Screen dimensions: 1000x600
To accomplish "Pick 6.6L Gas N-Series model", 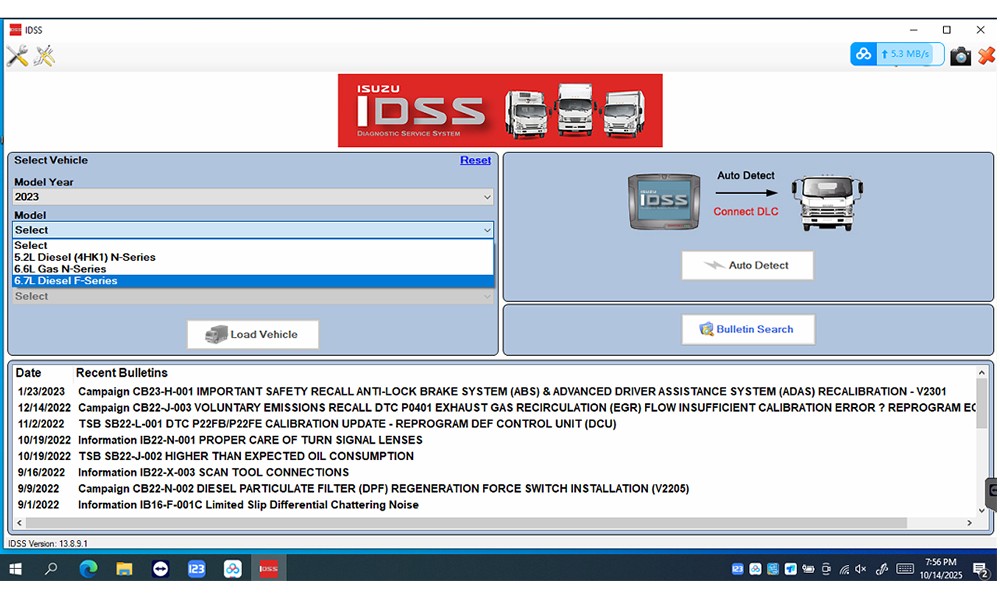I will (x=60, y=269).
